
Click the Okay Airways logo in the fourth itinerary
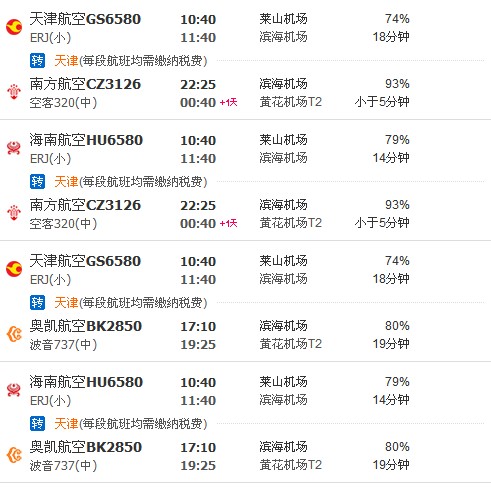click(x=14, y=455)
